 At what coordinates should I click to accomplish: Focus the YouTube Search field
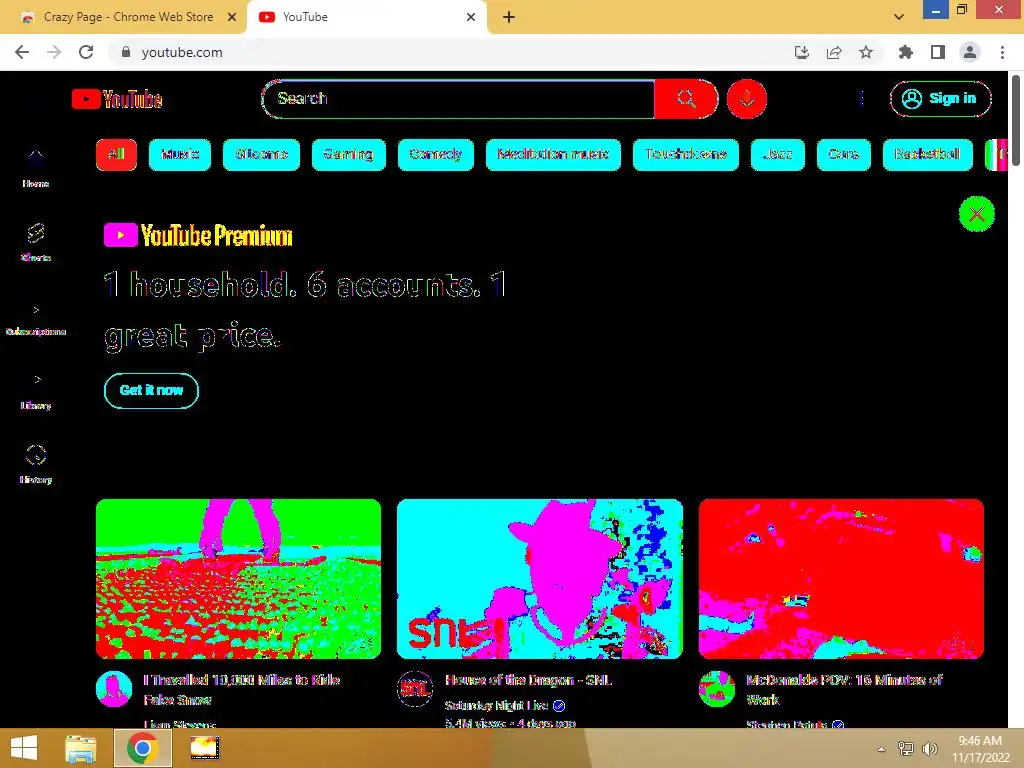[458, 99]
